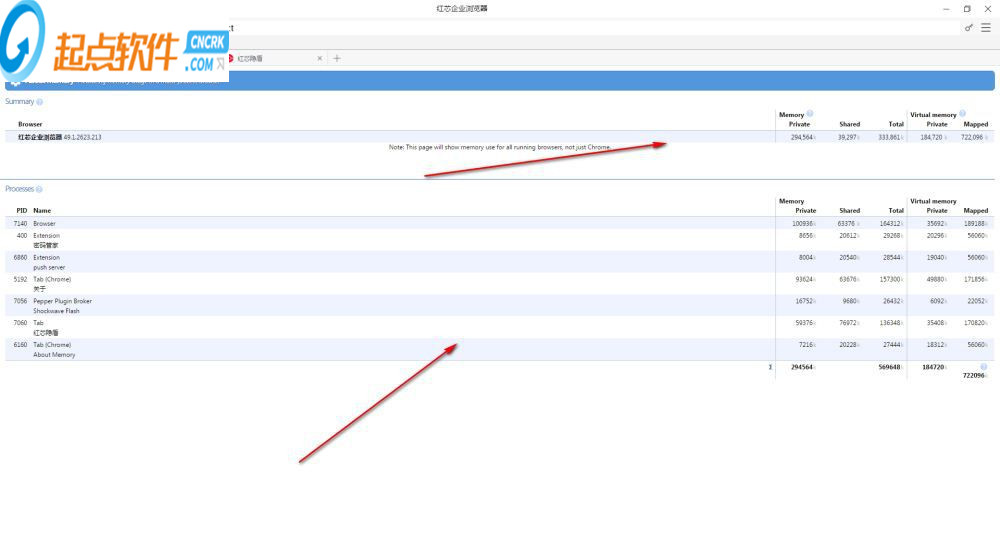This screenshot has height=541, width=1000.
Task: Click Name column header in Processes
Action: pos(42,210)
